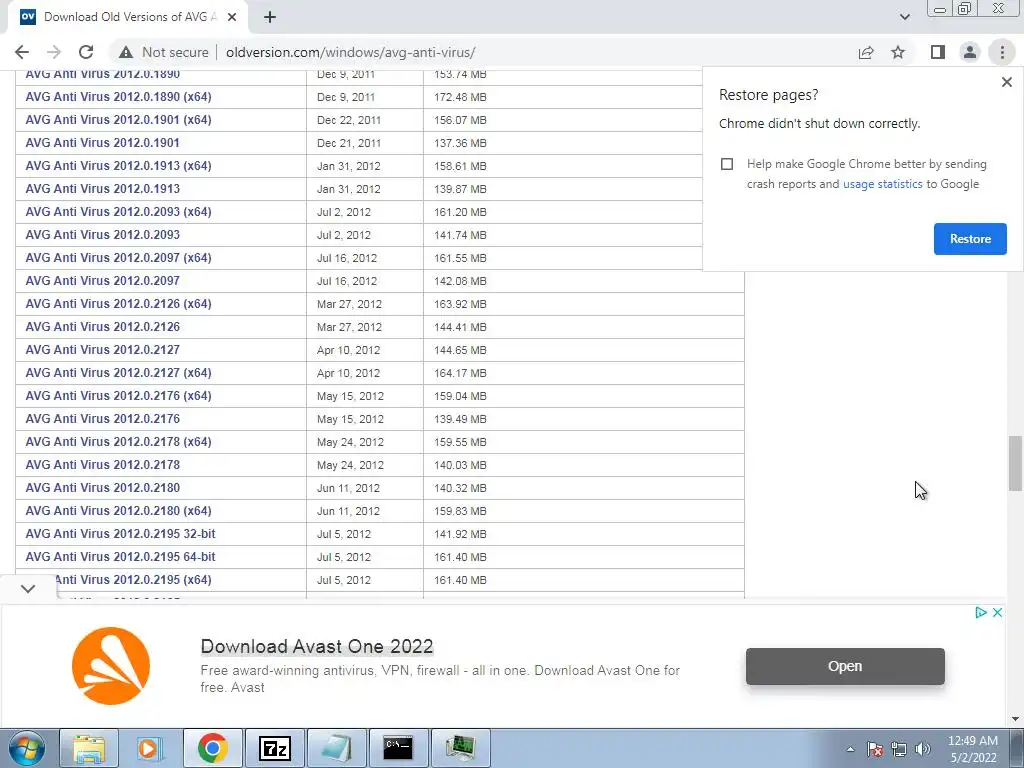This screenshot has width=1024, height=768.
Task: Click the Open button in Avast ad
Action: [845, 666]
